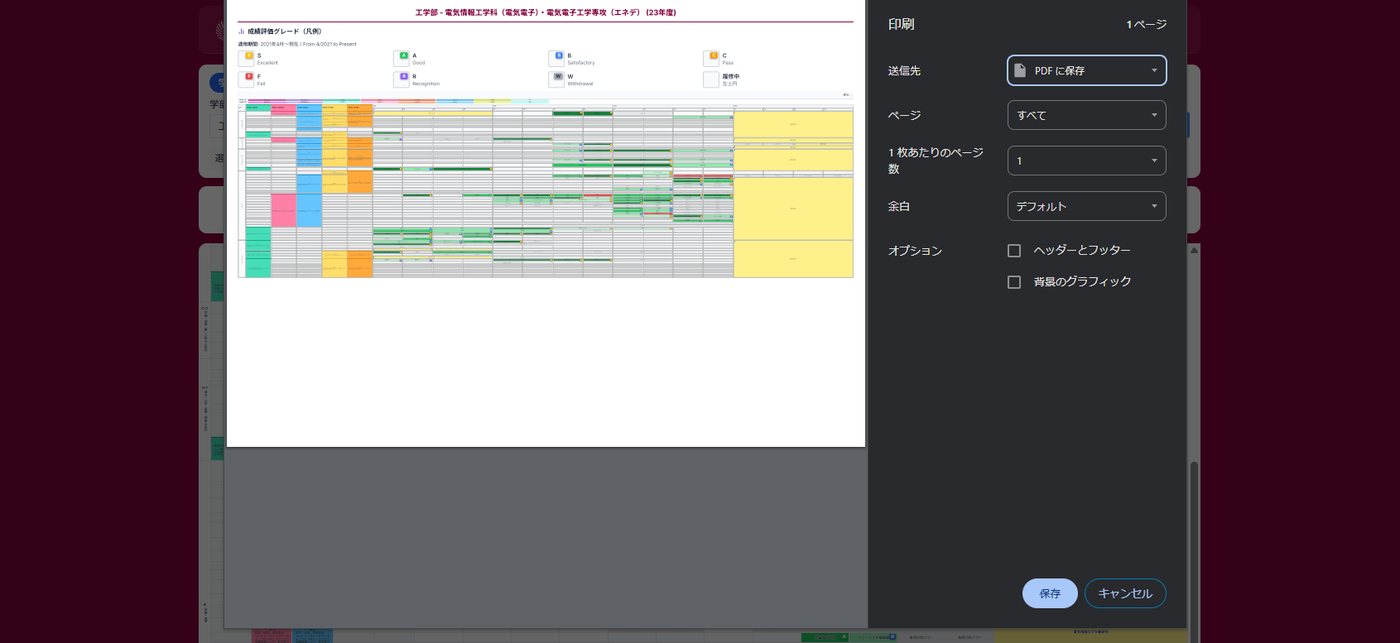Open the 送信先 destination dropdown
Screen dimensions: 1400x643
pos(1086,70)
